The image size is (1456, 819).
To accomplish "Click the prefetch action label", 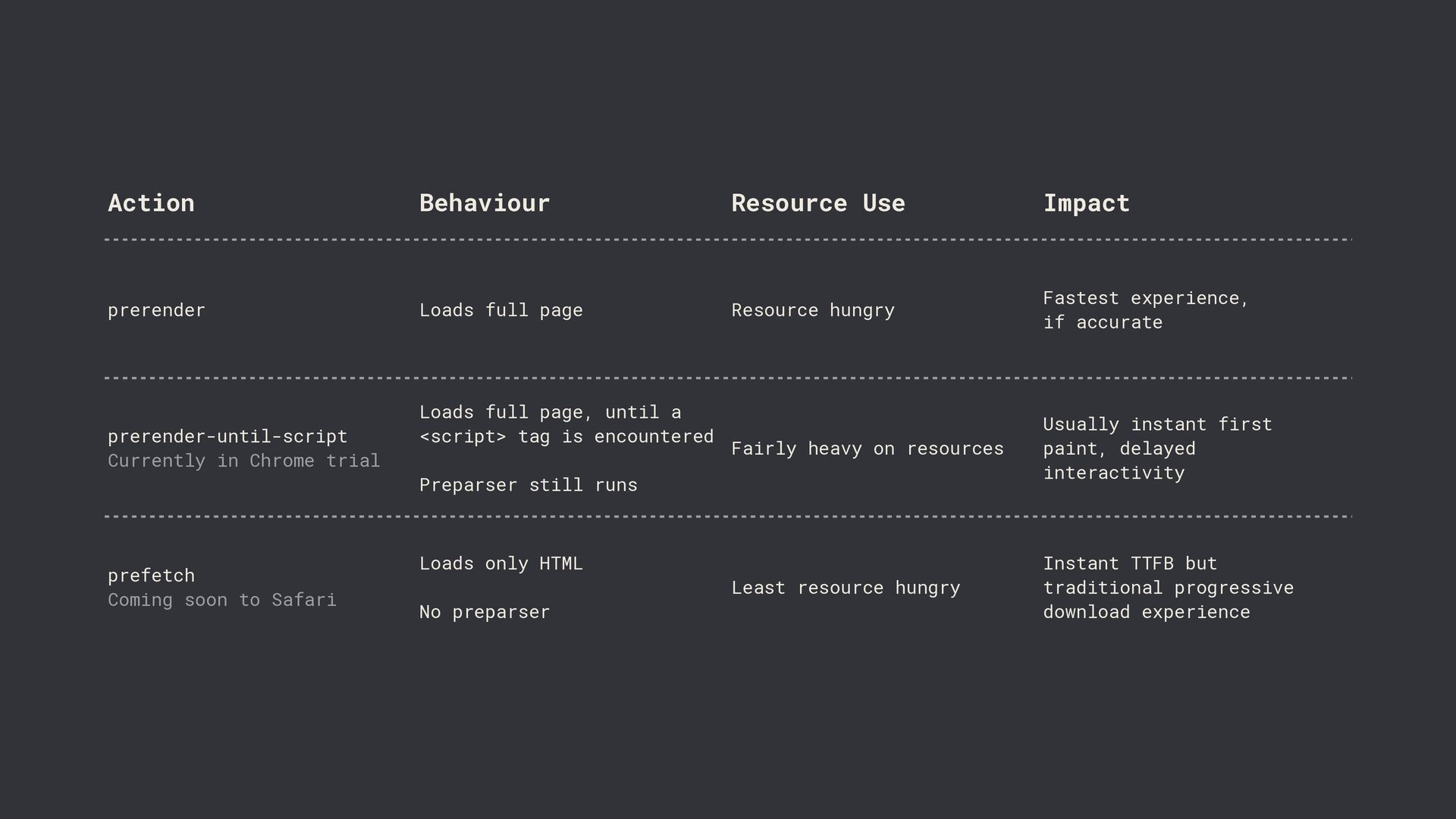I will coord(151,576).
